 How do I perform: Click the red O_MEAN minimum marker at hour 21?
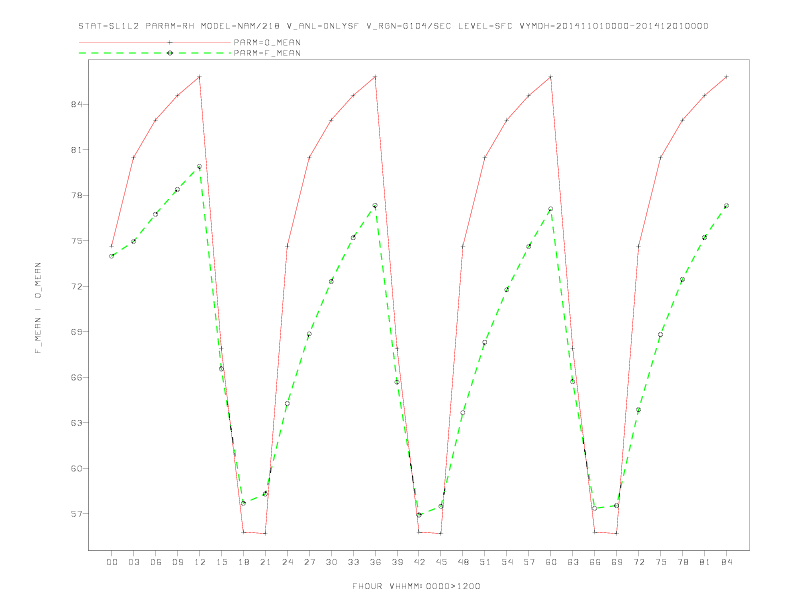click(x=265, y=533)
